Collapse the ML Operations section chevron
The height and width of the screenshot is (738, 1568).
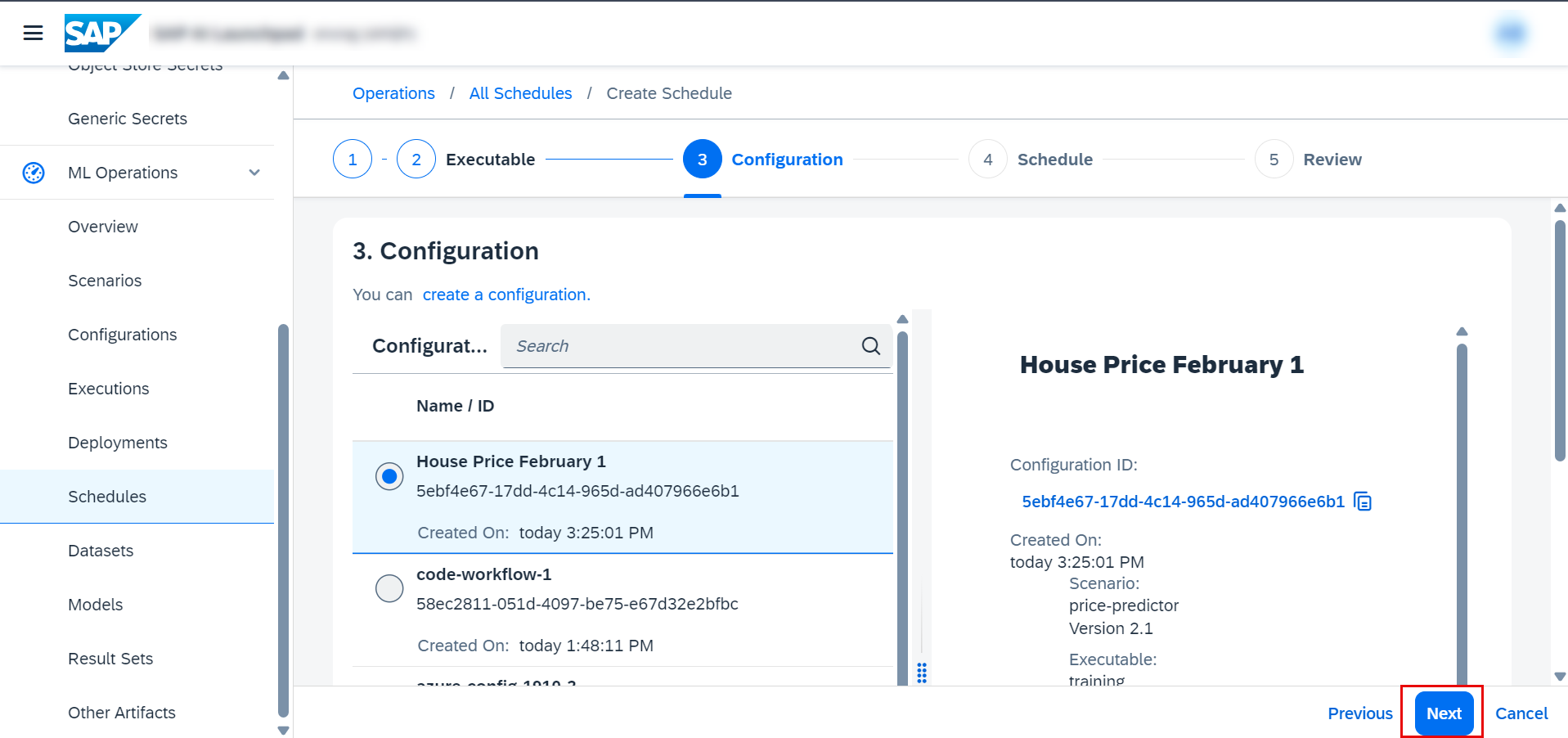pos(254,173)
